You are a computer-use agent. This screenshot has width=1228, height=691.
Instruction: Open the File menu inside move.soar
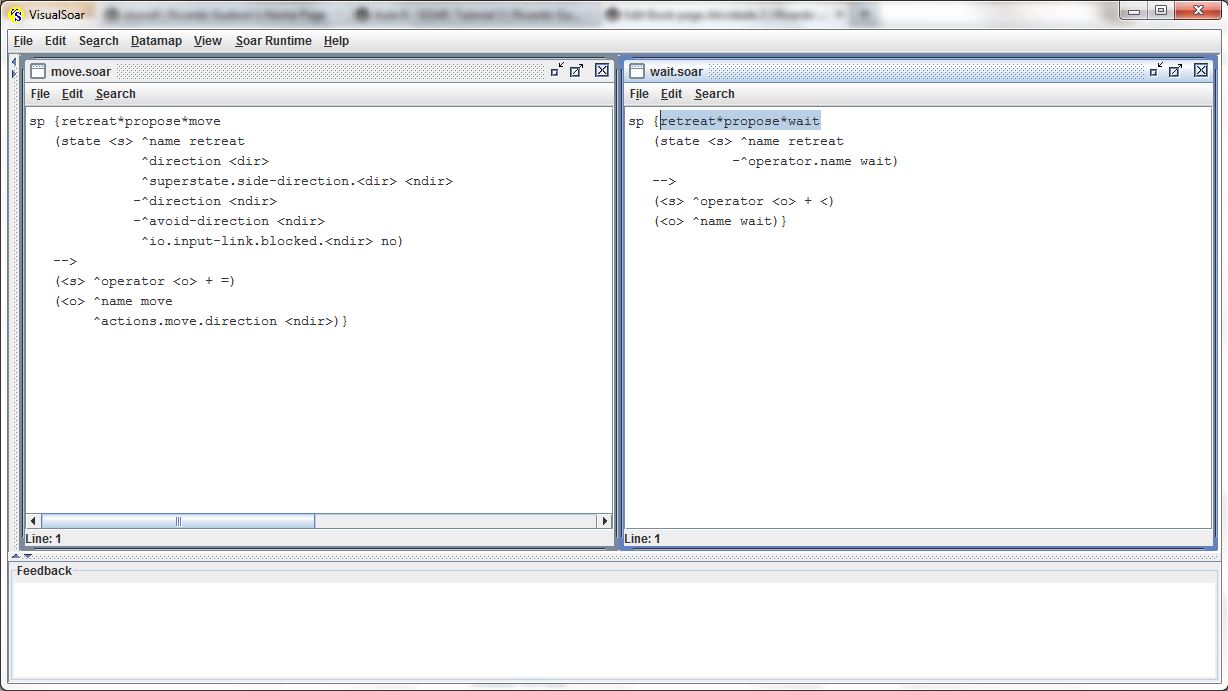pos(40,94)
